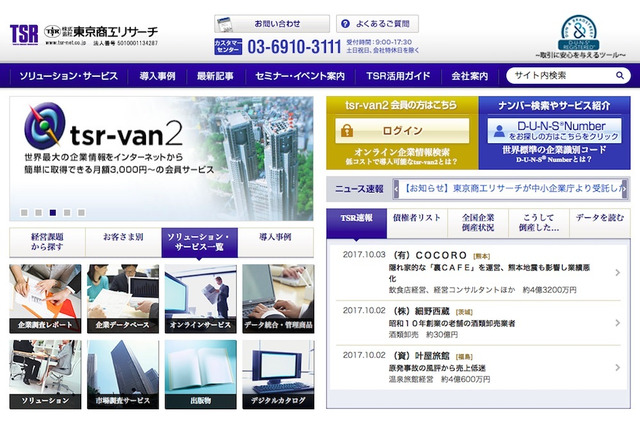Click the padlock icon on the login button
640x426 pixels.
pos(347,131)
